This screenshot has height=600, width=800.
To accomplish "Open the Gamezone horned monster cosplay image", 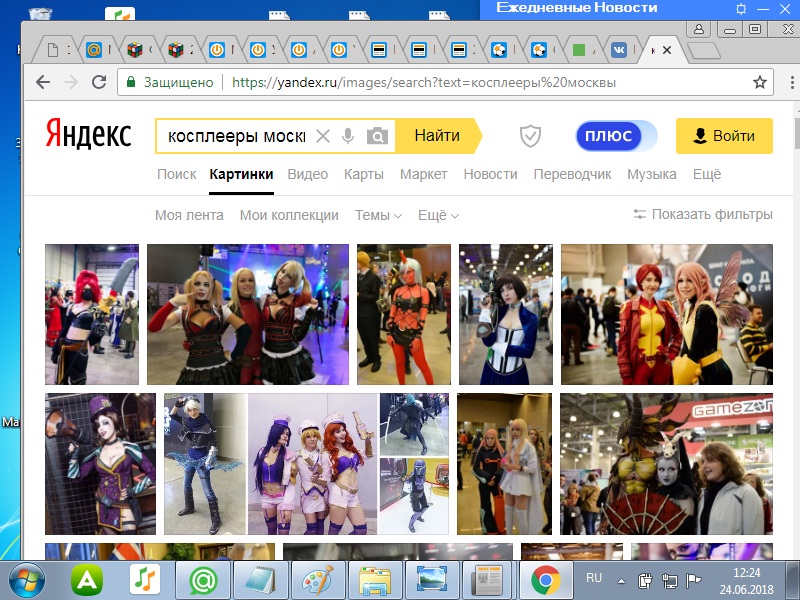I will (666, 464).
